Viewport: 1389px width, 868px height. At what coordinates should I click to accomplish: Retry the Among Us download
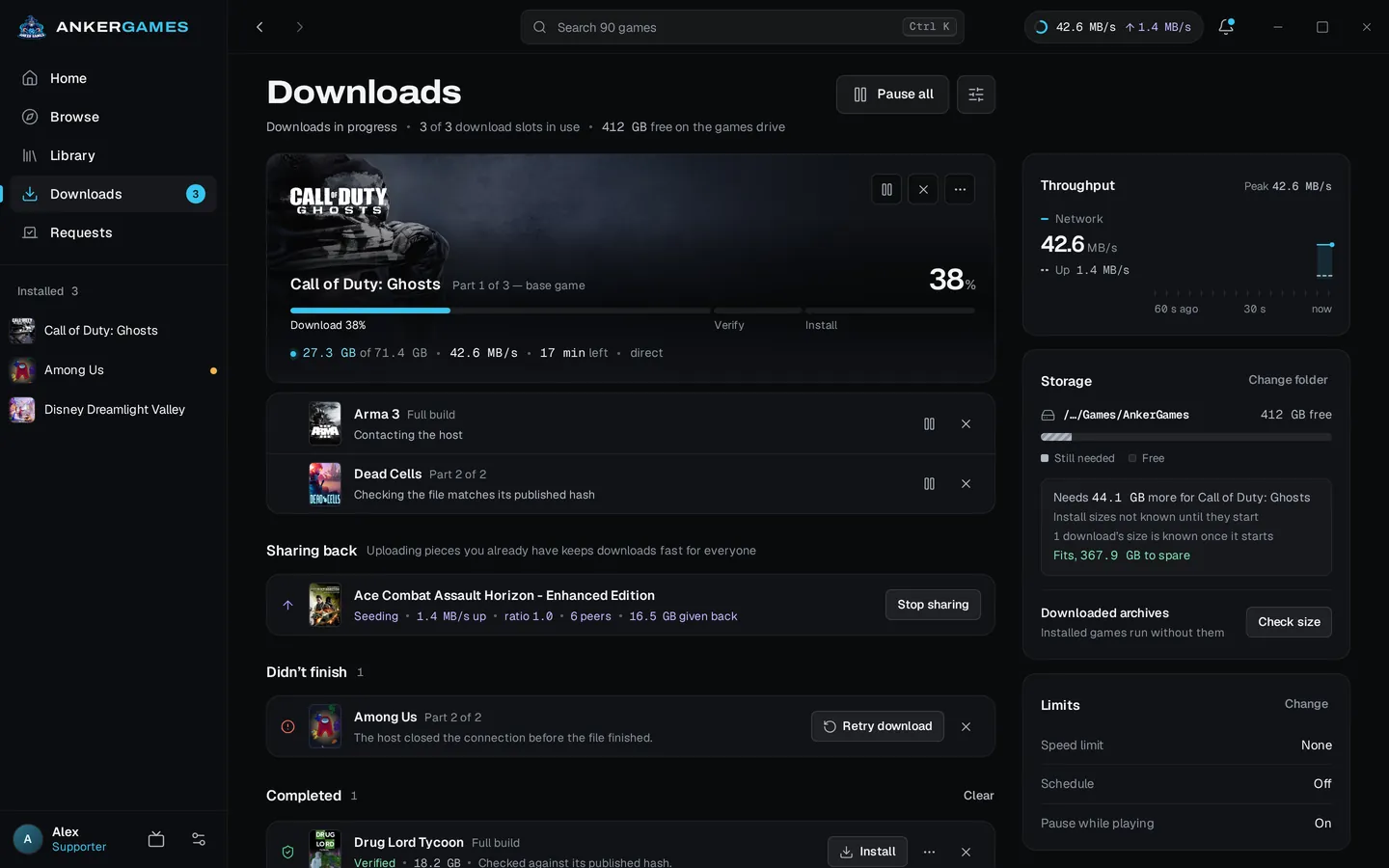(878, 726)
